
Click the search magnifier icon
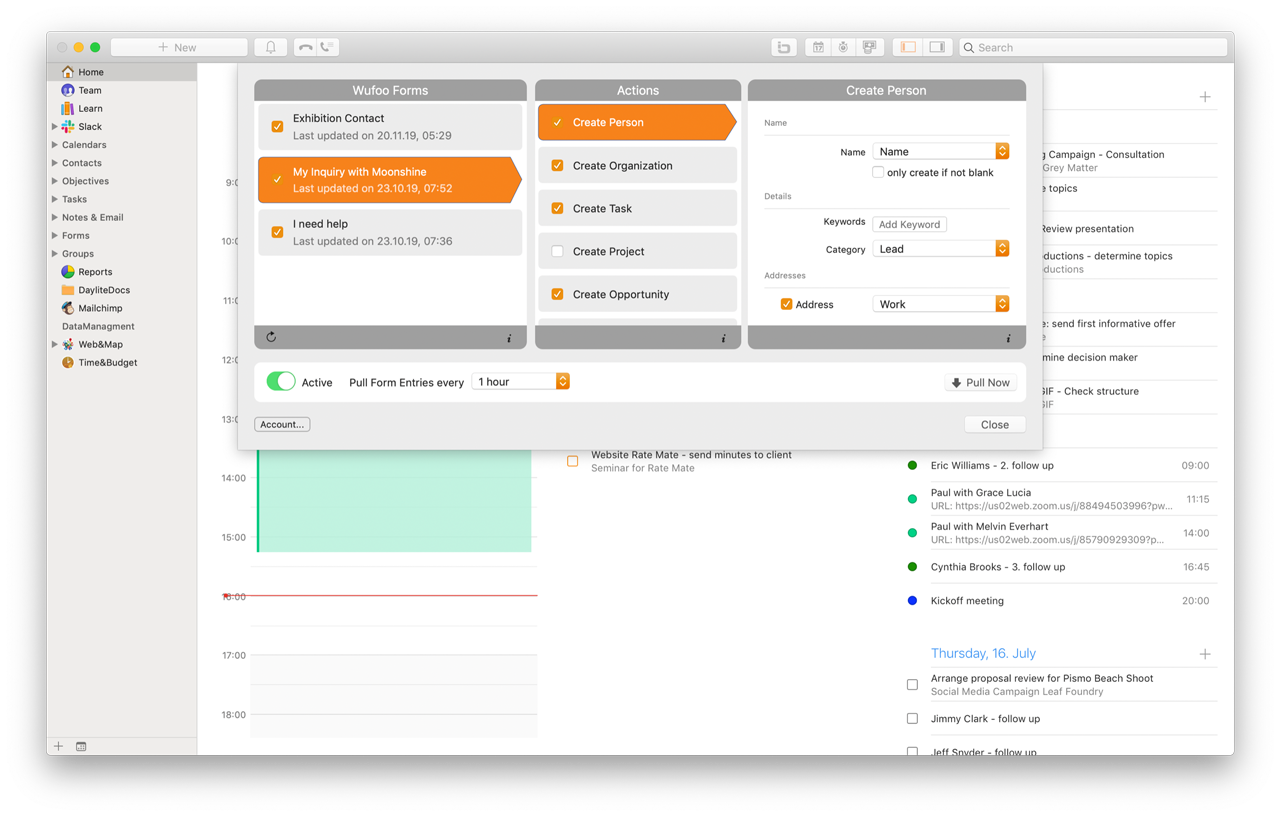[969, 47]
